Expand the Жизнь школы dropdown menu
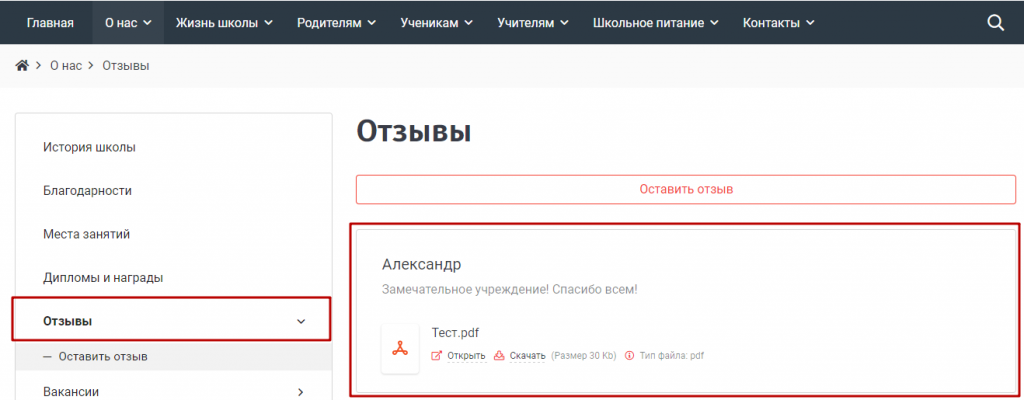The height and width of the screenshot is (400, 1024). pos(225,22)
